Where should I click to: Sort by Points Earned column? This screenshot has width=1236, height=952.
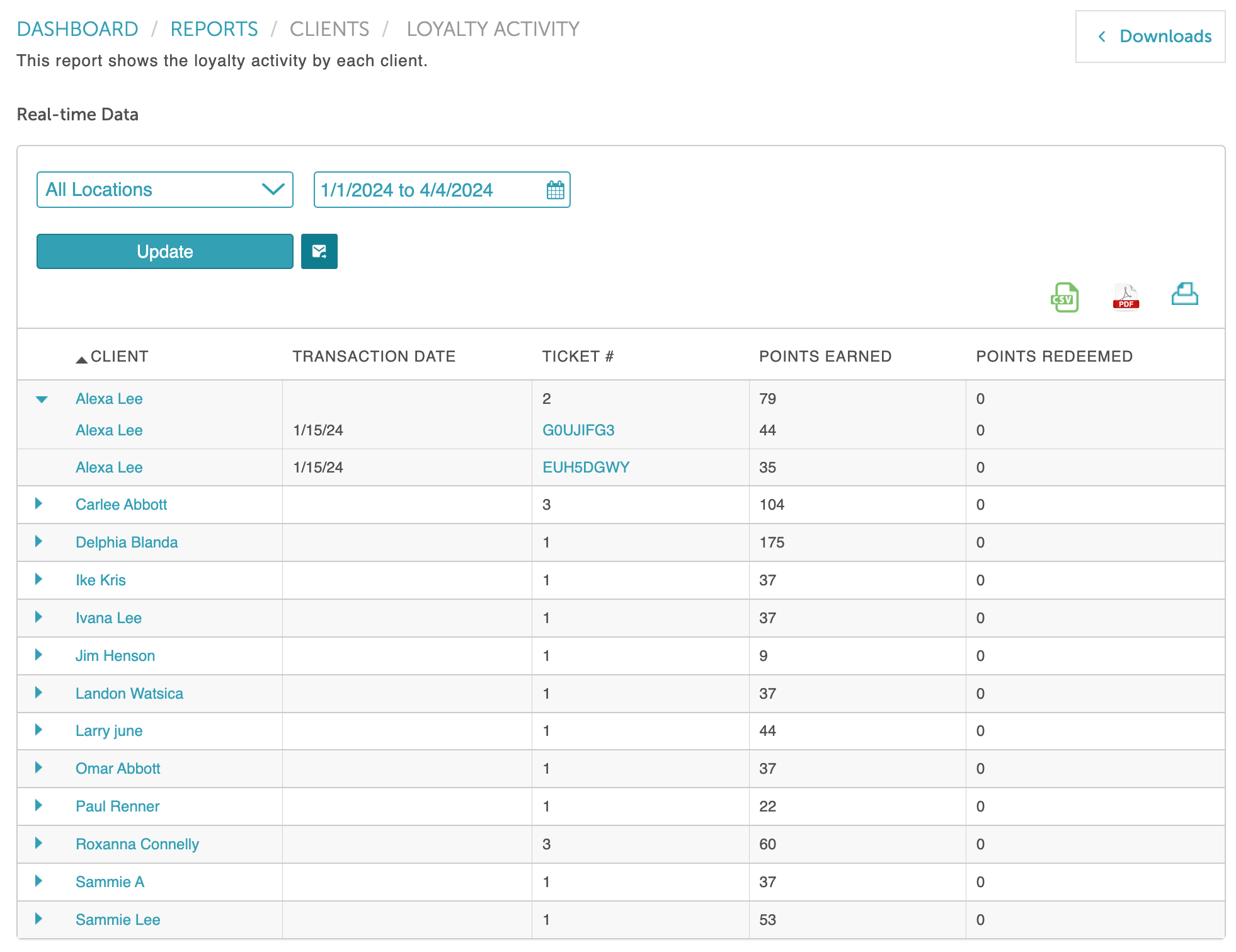825,357
